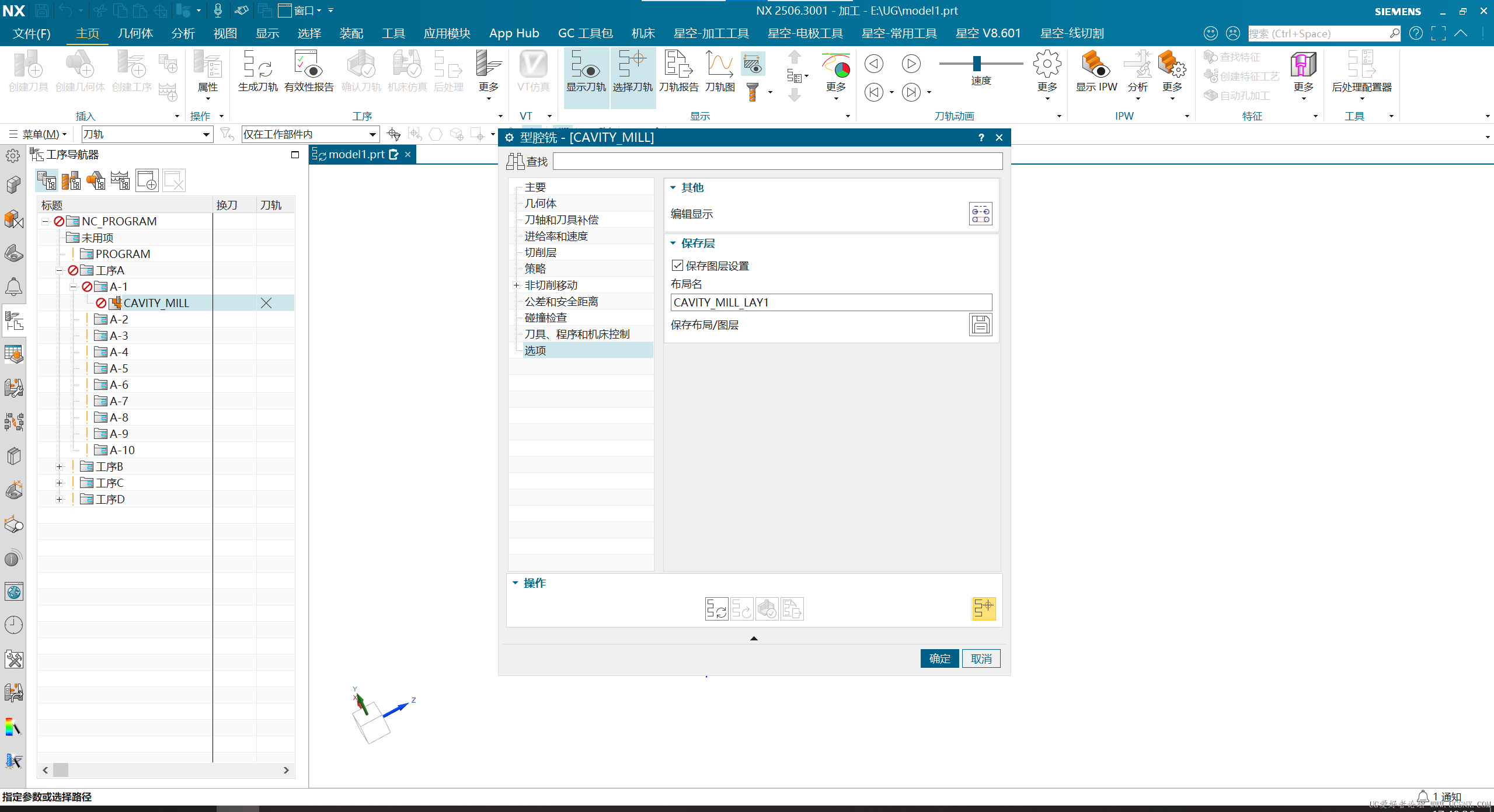The height and width of the screenshot is (812, 1494).
Task: Expand 工序C tree node
Action: (x=59, y=483)
